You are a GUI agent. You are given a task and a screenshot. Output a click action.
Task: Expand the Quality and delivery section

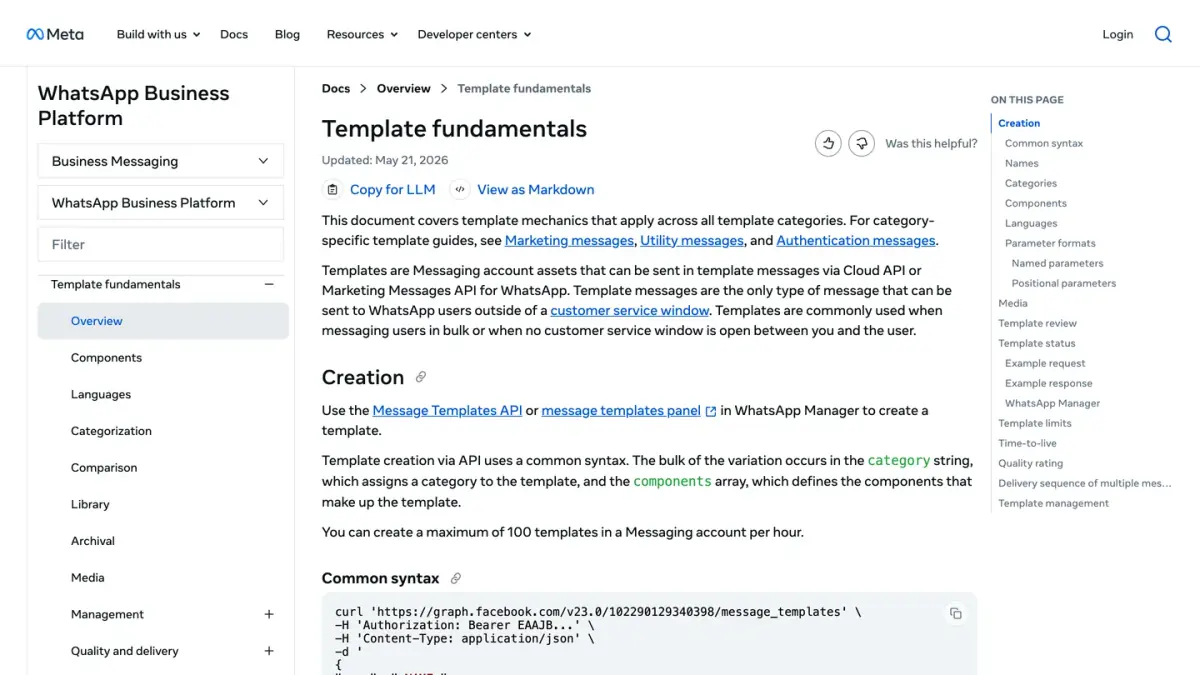click(x=269, y=651)
